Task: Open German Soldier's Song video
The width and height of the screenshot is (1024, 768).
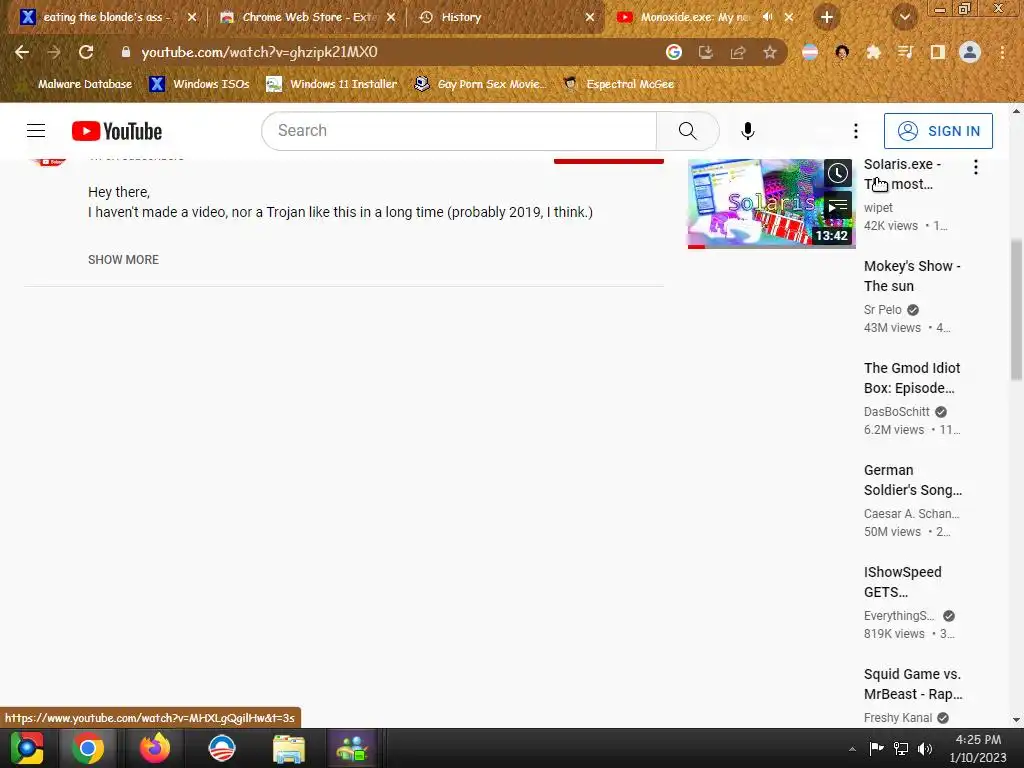Action: pos(912,480)
